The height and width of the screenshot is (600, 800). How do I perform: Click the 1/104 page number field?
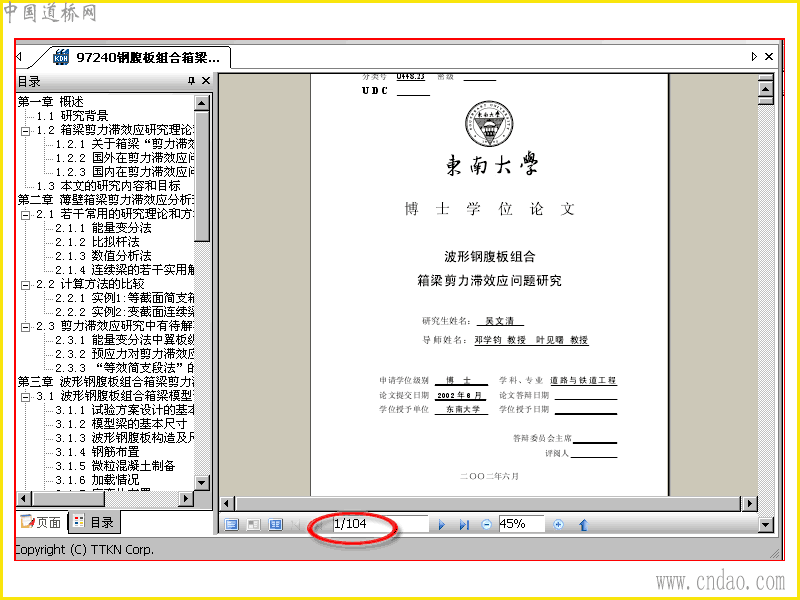coord(380,524)
